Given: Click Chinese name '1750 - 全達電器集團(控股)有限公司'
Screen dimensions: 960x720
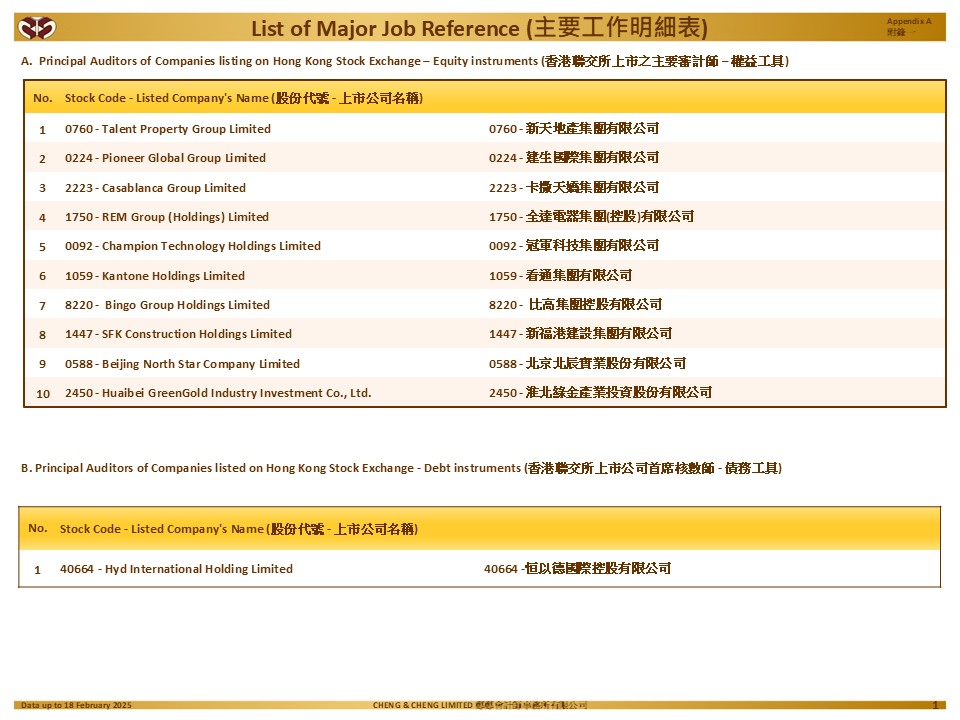Looking at the screenshot, I should 591,216.
